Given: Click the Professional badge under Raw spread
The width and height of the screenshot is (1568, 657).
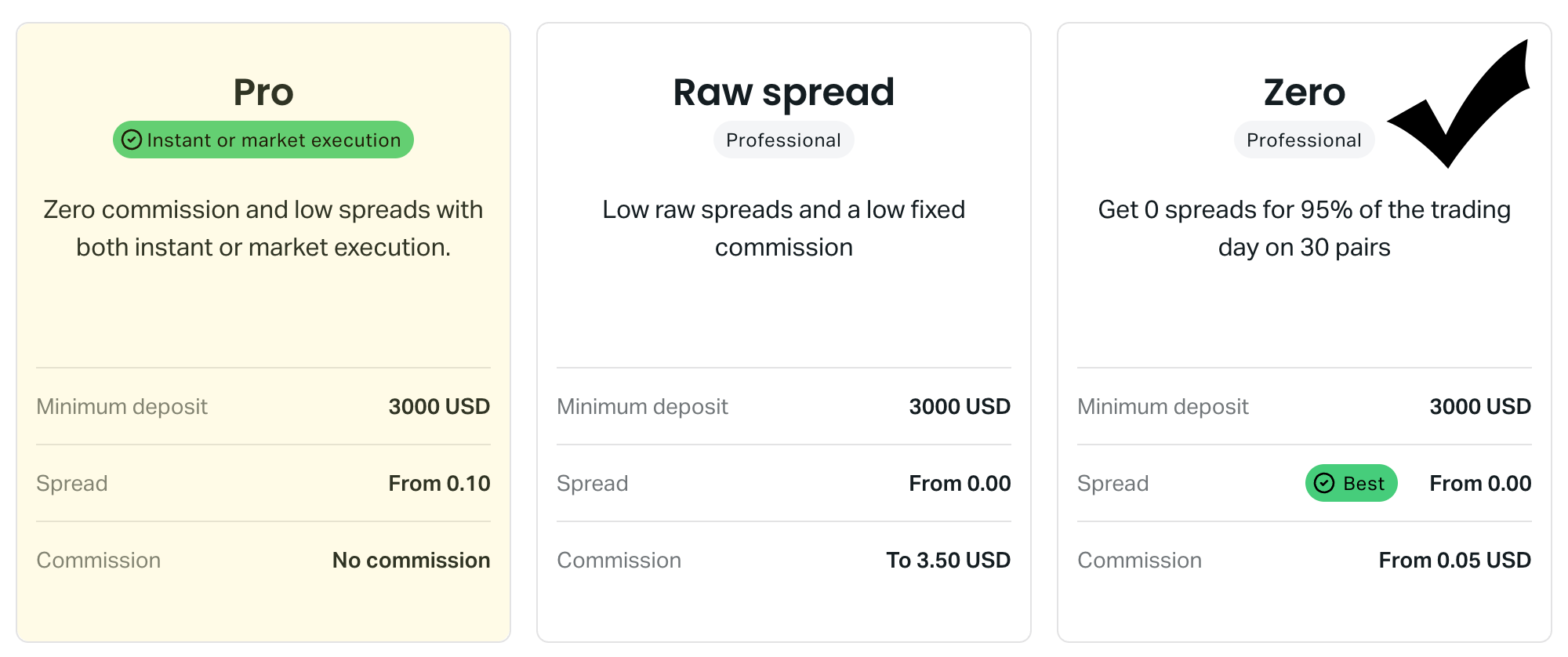Looking at the screenshot, I should pos(783,140).
